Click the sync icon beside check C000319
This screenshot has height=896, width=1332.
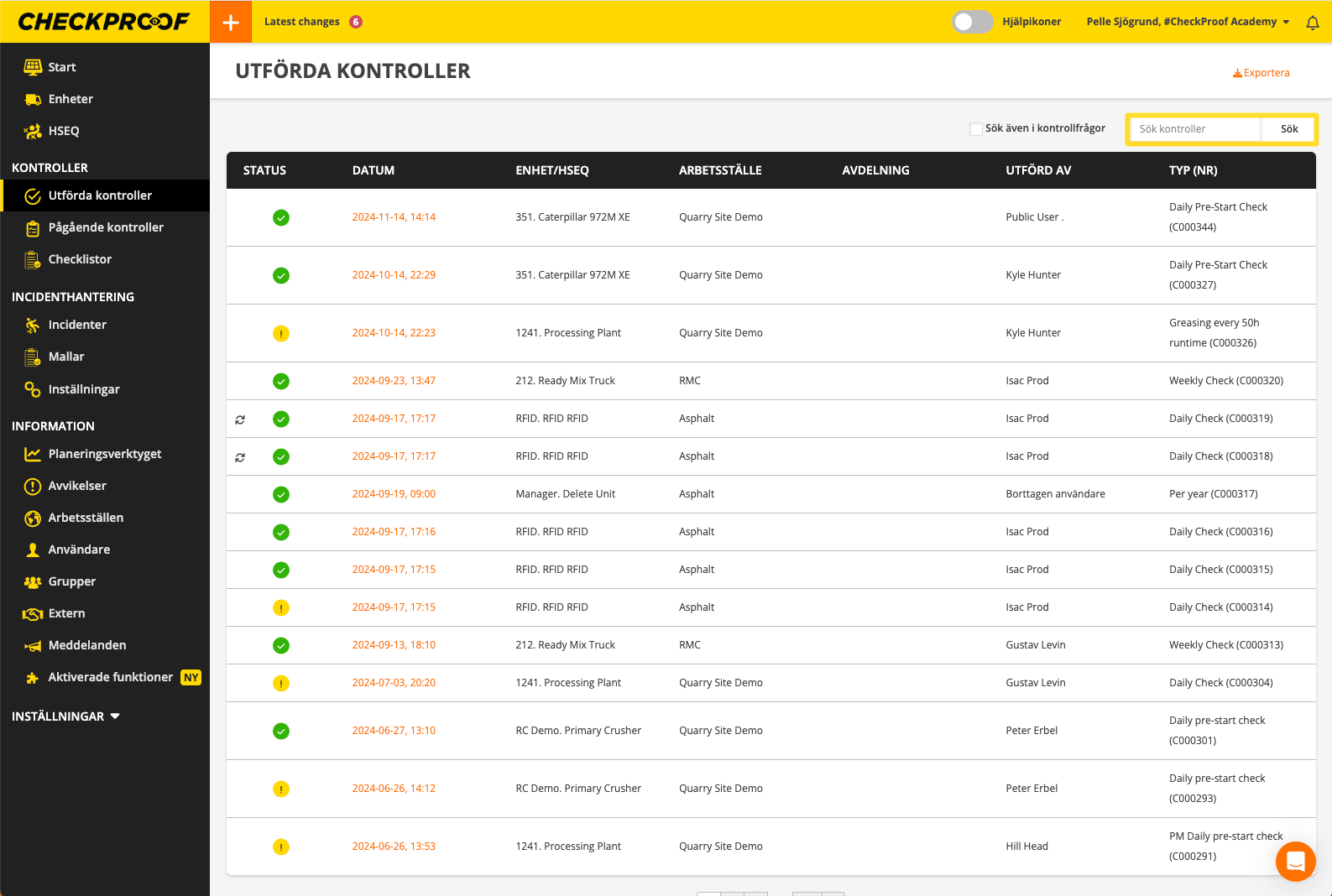(240, 419)
